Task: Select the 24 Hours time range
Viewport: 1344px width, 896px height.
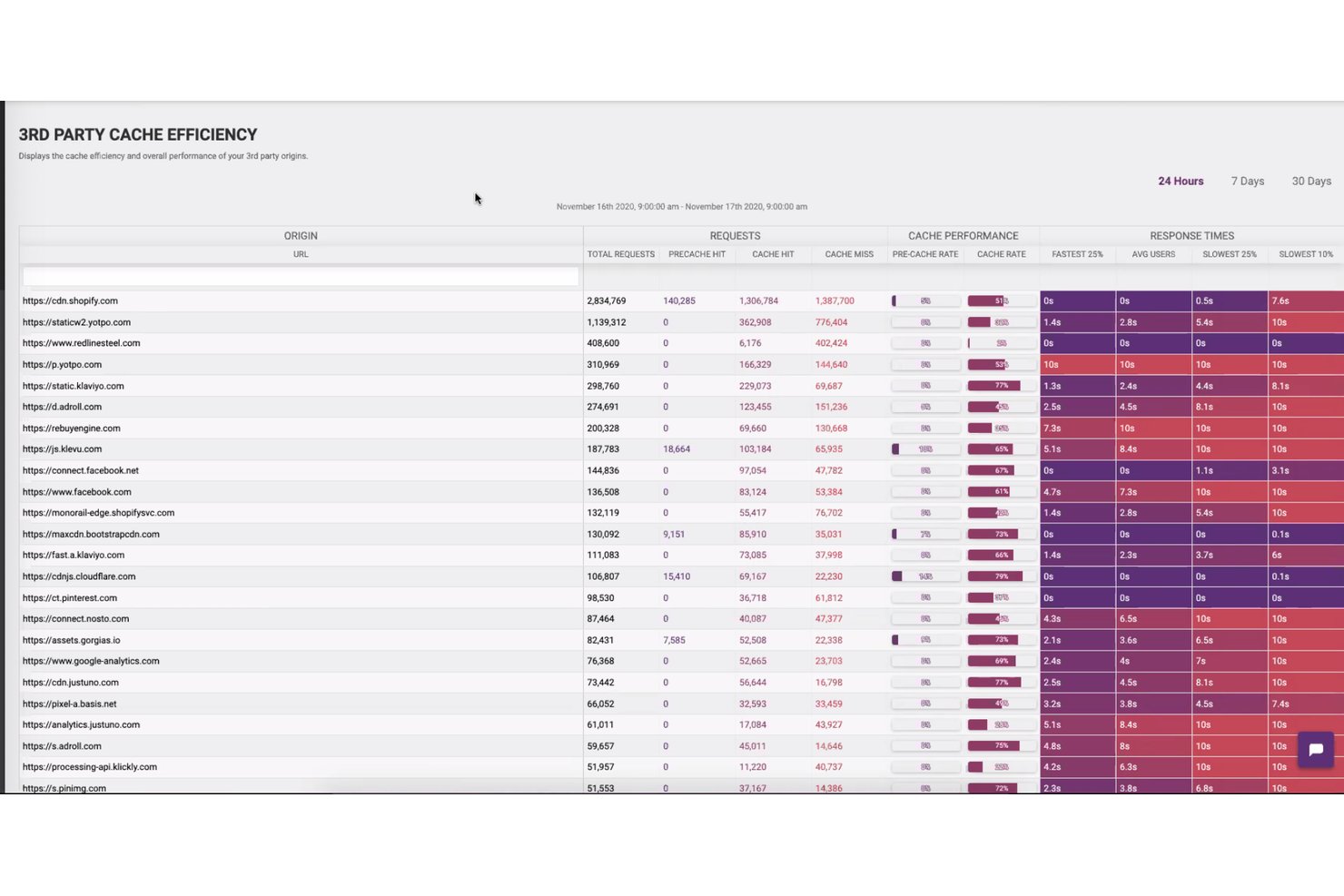Action: 1181,182
